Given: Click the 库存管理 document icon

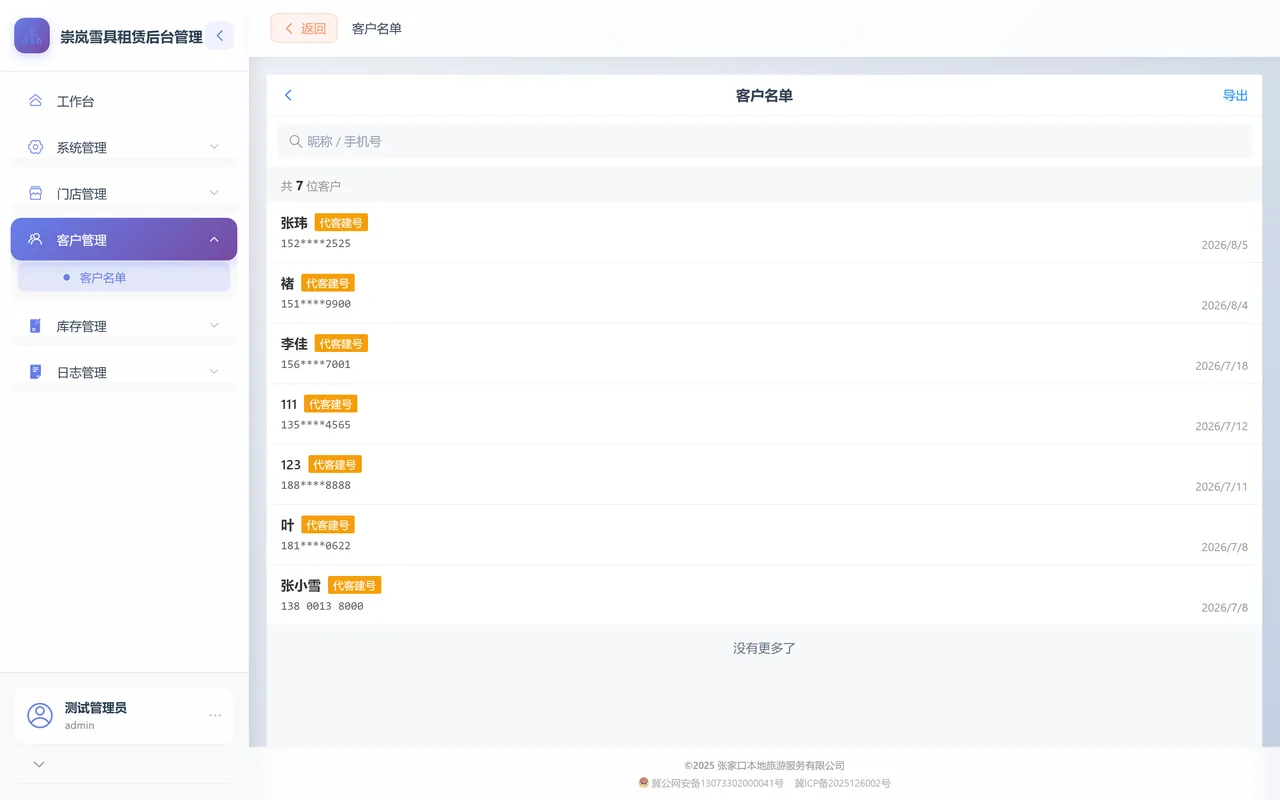Looking at the screenshot, I should click(x=35, y=326).
